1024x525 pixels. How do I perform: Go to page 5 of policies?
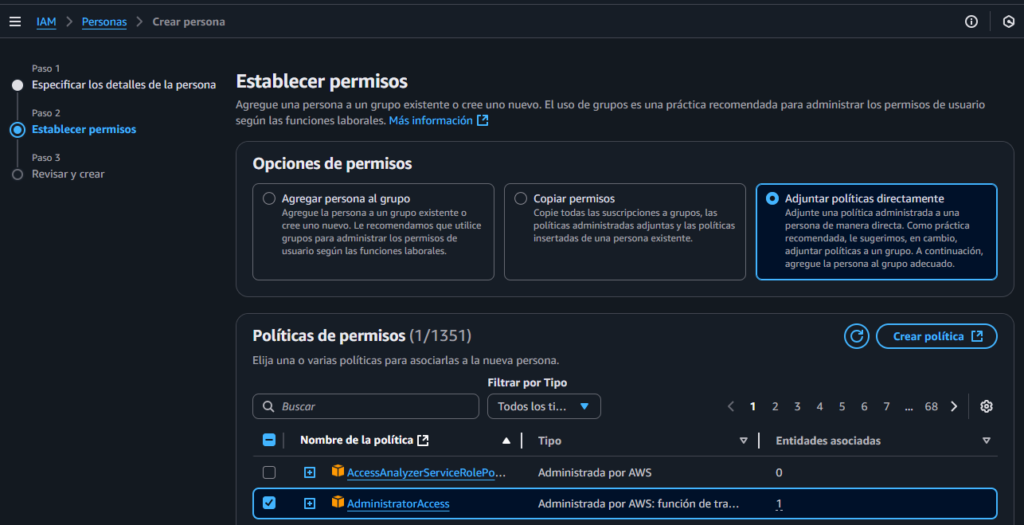coord(842,406)
